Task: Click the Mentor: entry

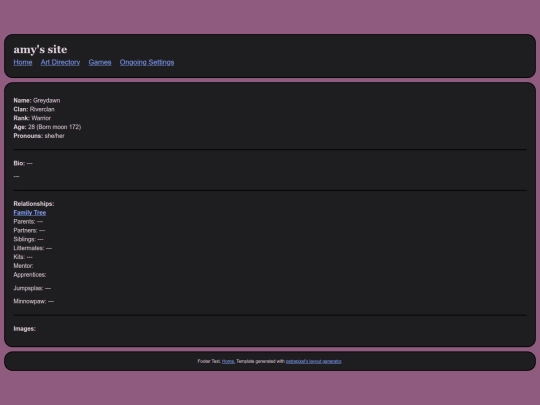Action: pyautogui.click(x=23, y=266)
